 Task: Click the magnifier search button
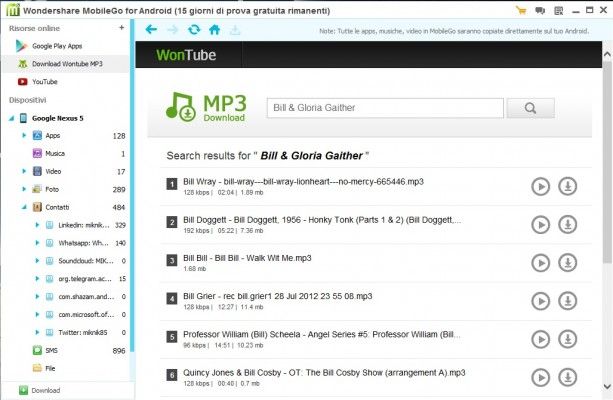click(531, 108)
